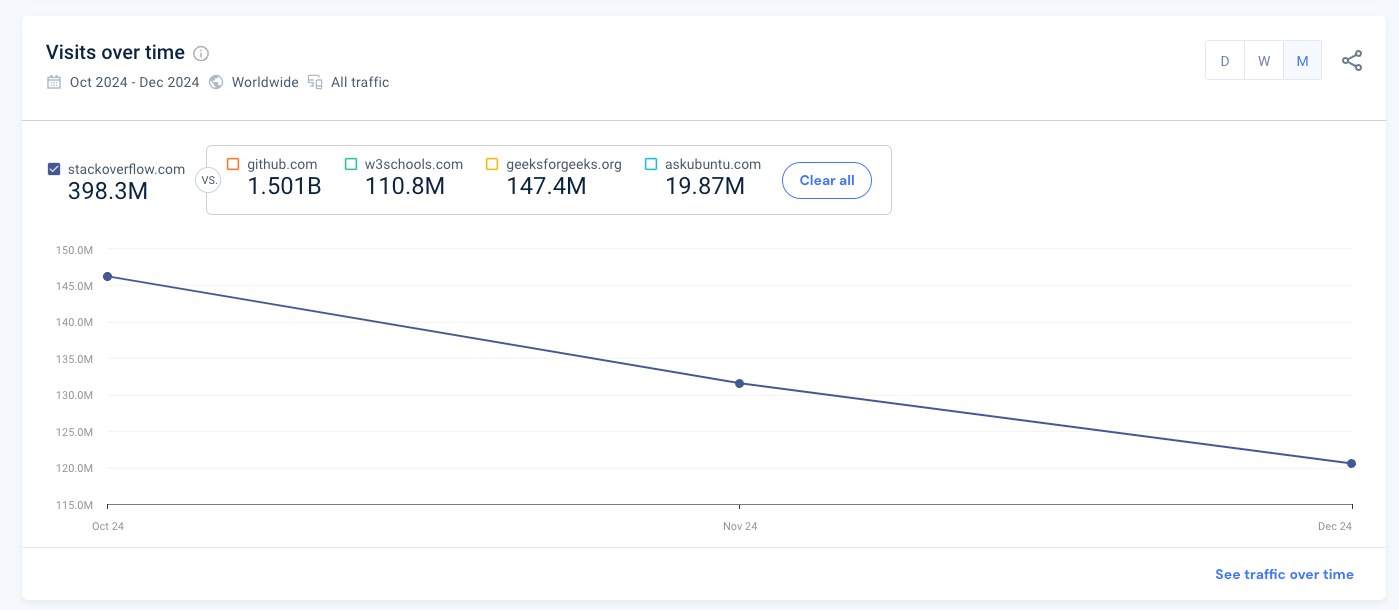Viewport: 1399px width, 610px height.
Task: Click the 150.0M axis label
Action: pos(74,250)
